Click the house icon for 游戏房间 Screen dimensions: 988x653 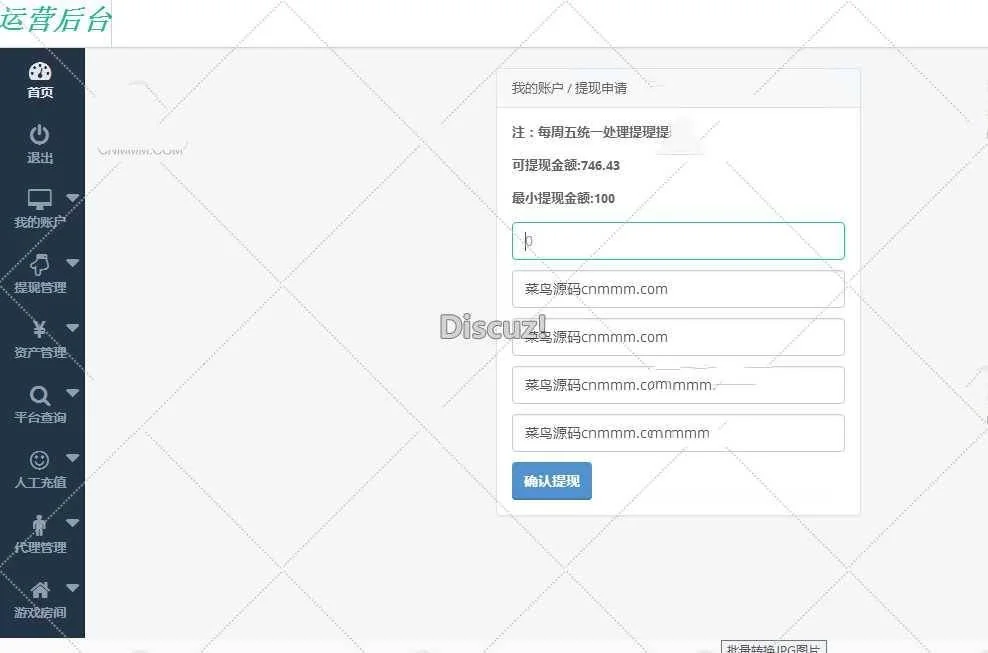point(40,589)
